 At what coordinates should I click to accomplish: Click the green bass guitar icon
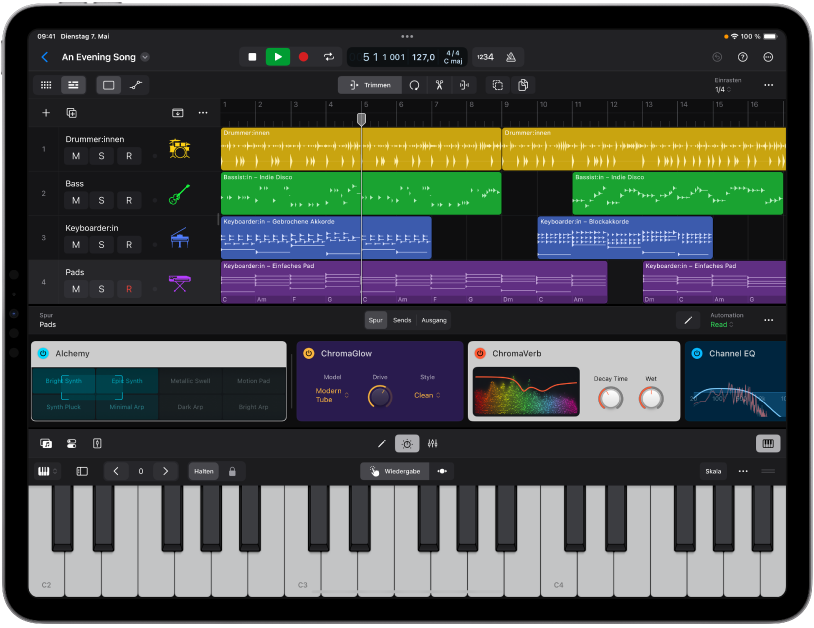tap(180, 194)
